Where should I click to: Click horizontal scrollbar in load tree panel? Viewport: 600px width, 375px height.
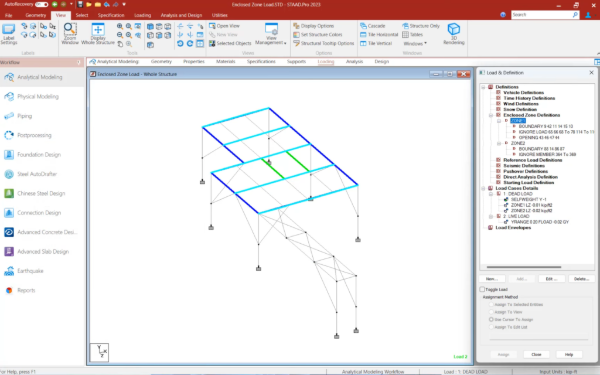[524, 267]
